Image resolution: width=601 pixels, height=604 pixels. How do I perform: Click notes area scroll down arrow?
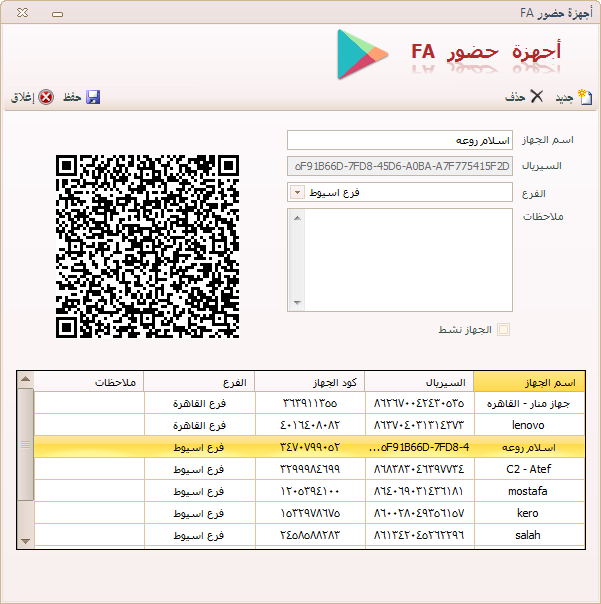297,302
